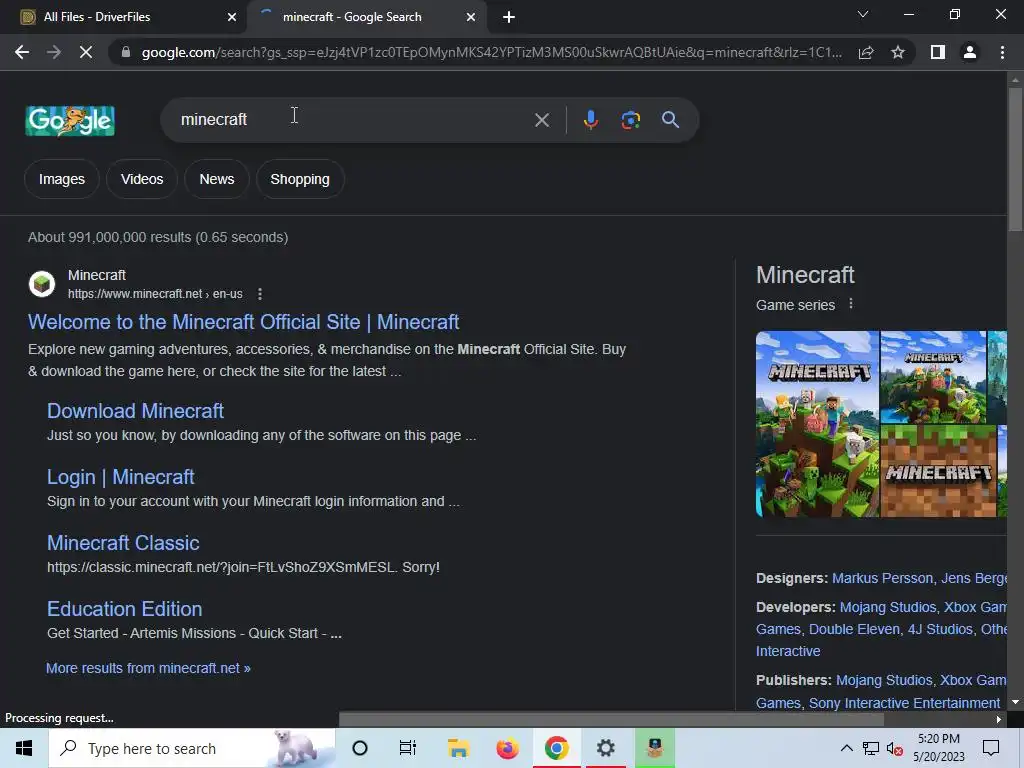Filter results by Videos
Viewport: 1024px width, 768px height.
(142, 179)
